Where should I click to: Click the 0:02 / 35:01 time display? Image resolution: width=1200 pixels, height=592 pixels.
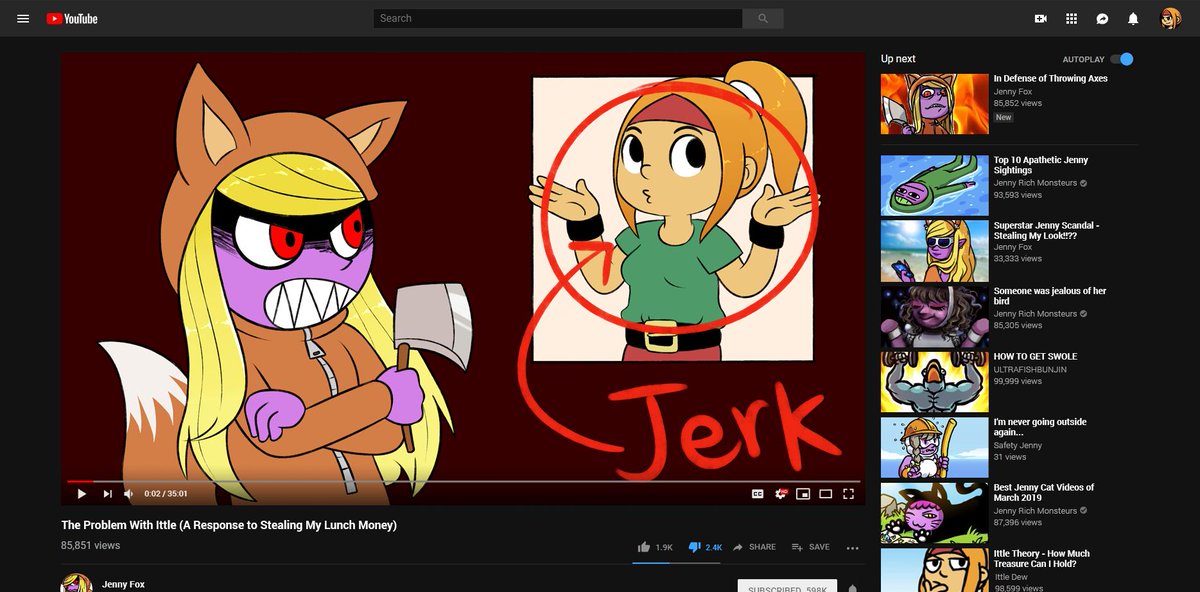(166, 493)
